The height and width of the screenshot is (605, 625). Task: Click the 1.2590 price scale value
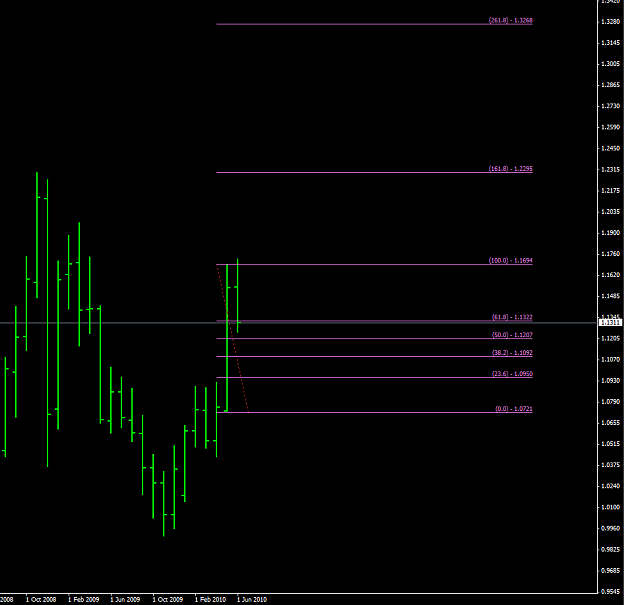tap(611, 127)
